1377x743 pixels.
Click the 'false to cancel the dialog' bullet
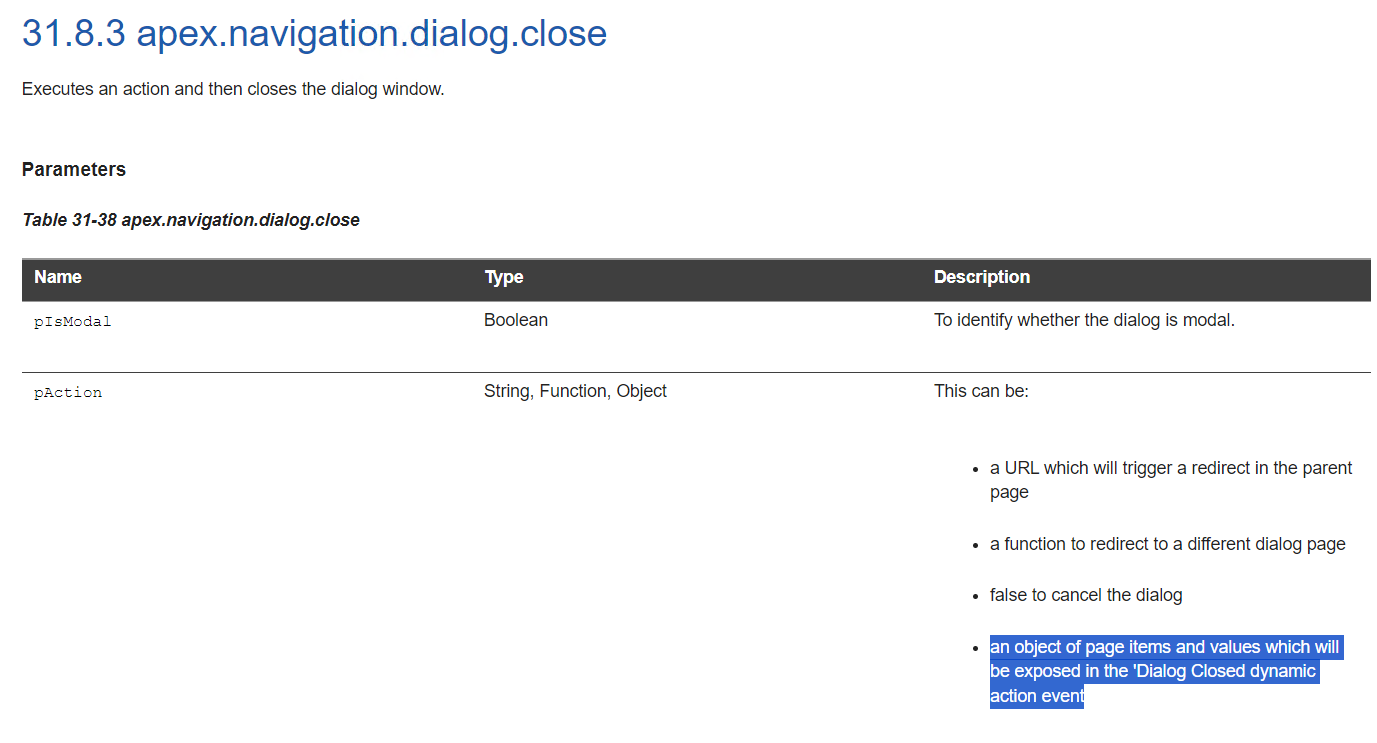1085,595
